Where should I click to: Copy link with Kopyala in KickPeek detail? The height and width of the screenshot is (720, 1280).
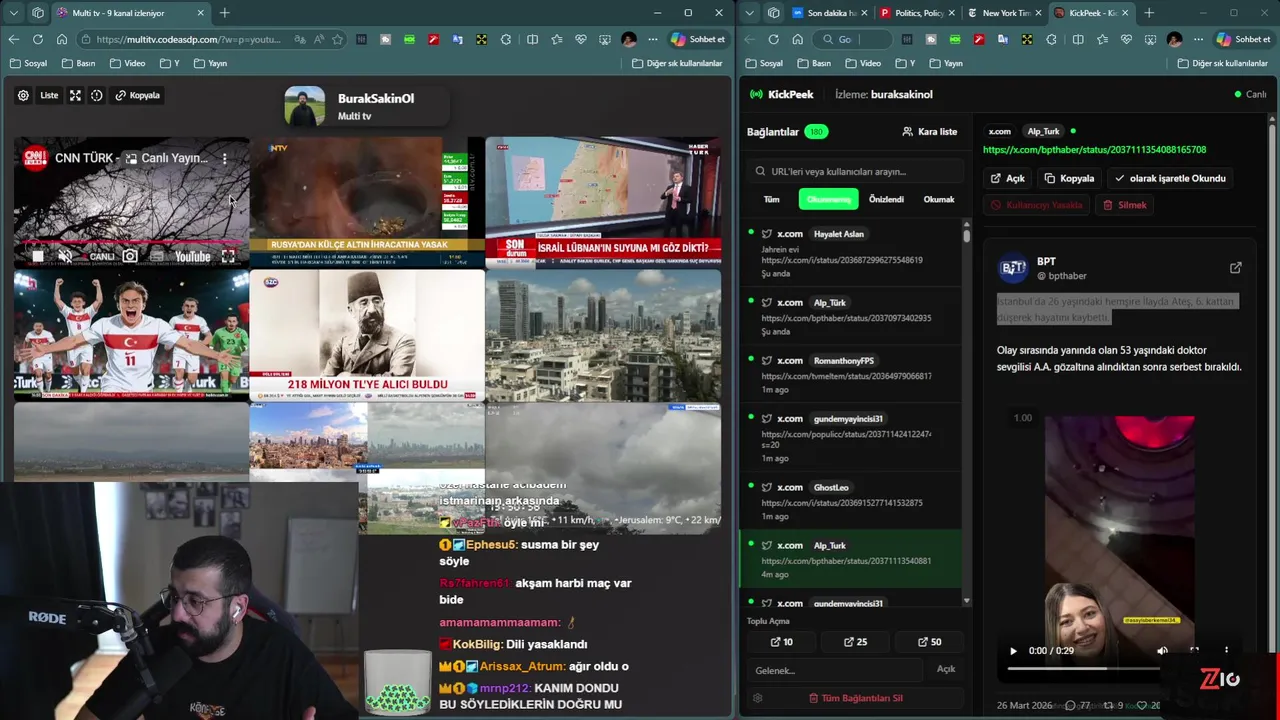click(x=1069, y=178)
